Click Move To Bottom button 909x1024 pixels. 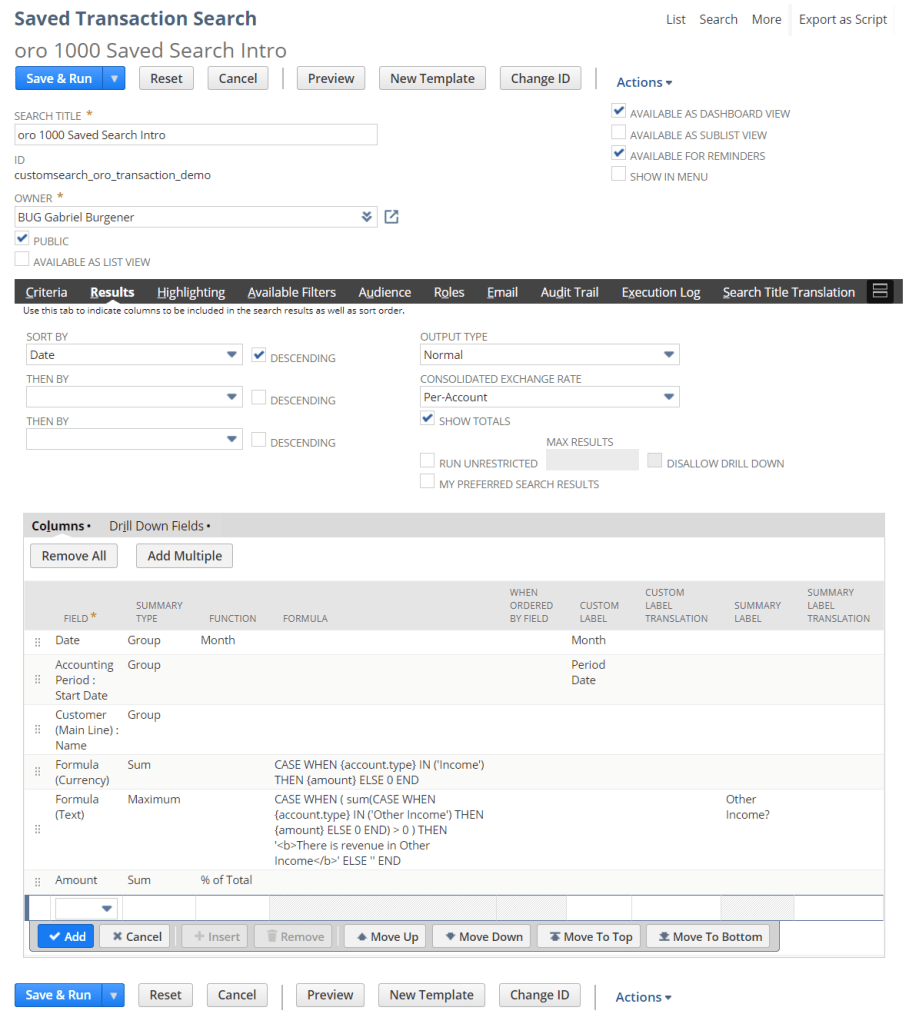709,936
